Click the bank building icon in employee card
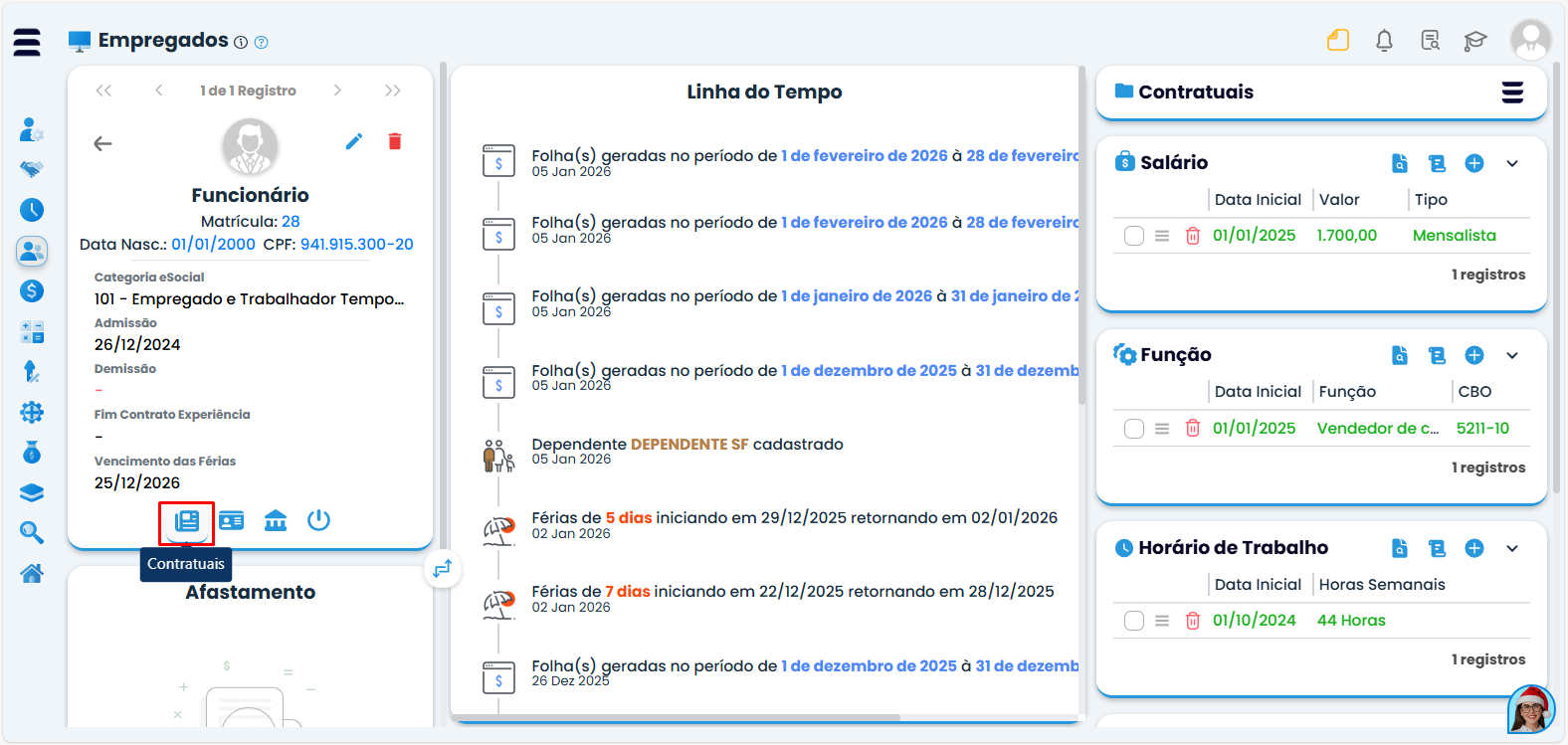The height and width of the screenshot is (745, 1568). click(x=276, y=520)
